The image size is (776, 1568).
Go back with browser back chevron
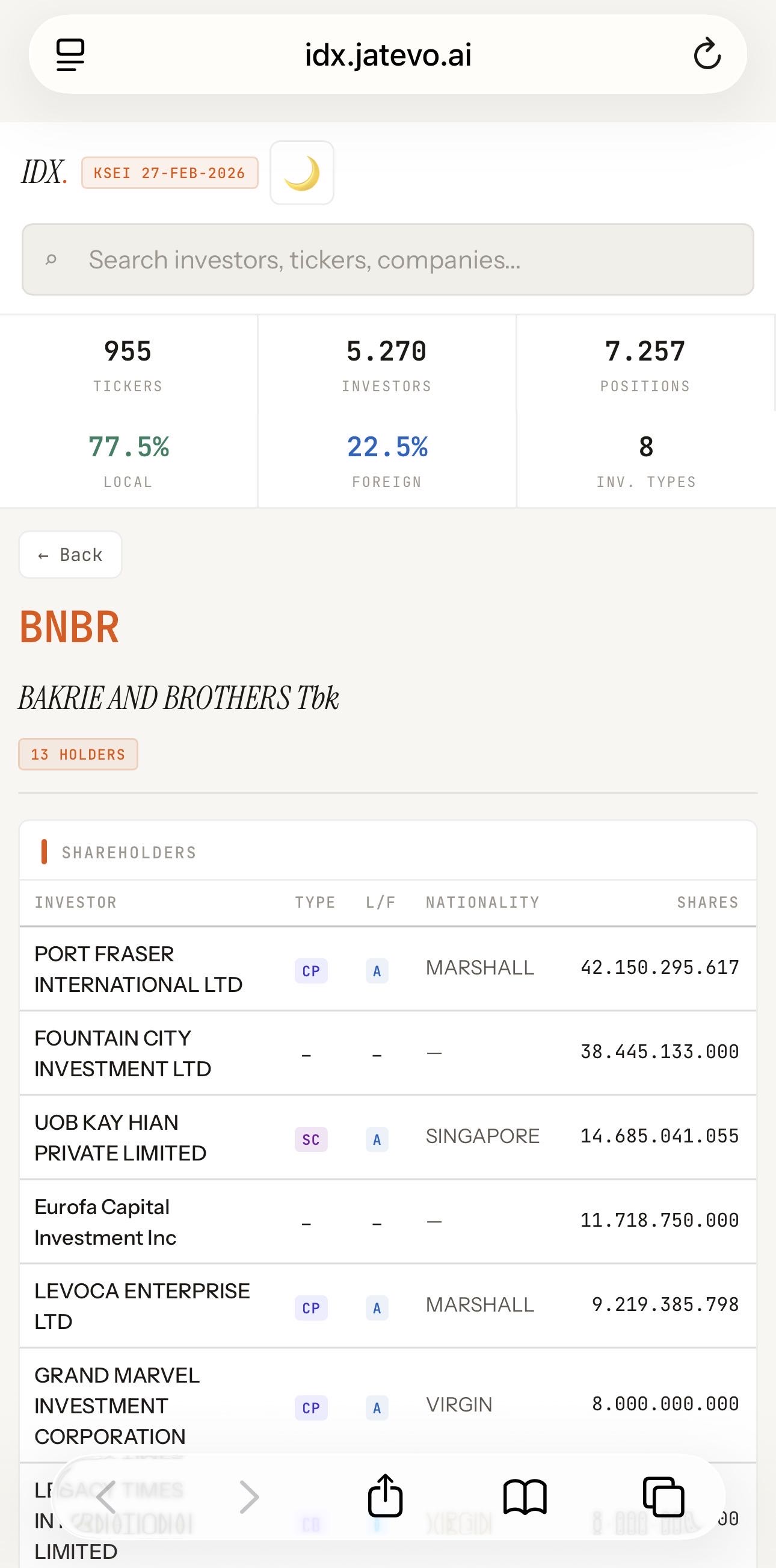[x=106, y=1497]
